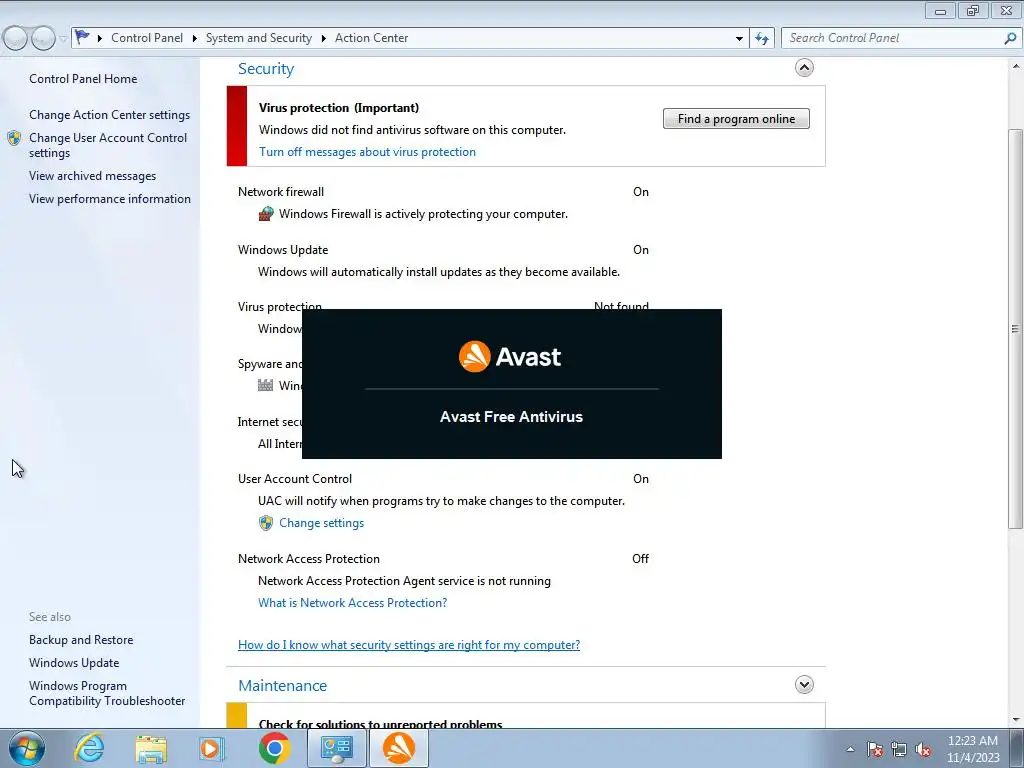
Task: Click the Avast Free Antivirus splash text
Action: coord(511,417)
